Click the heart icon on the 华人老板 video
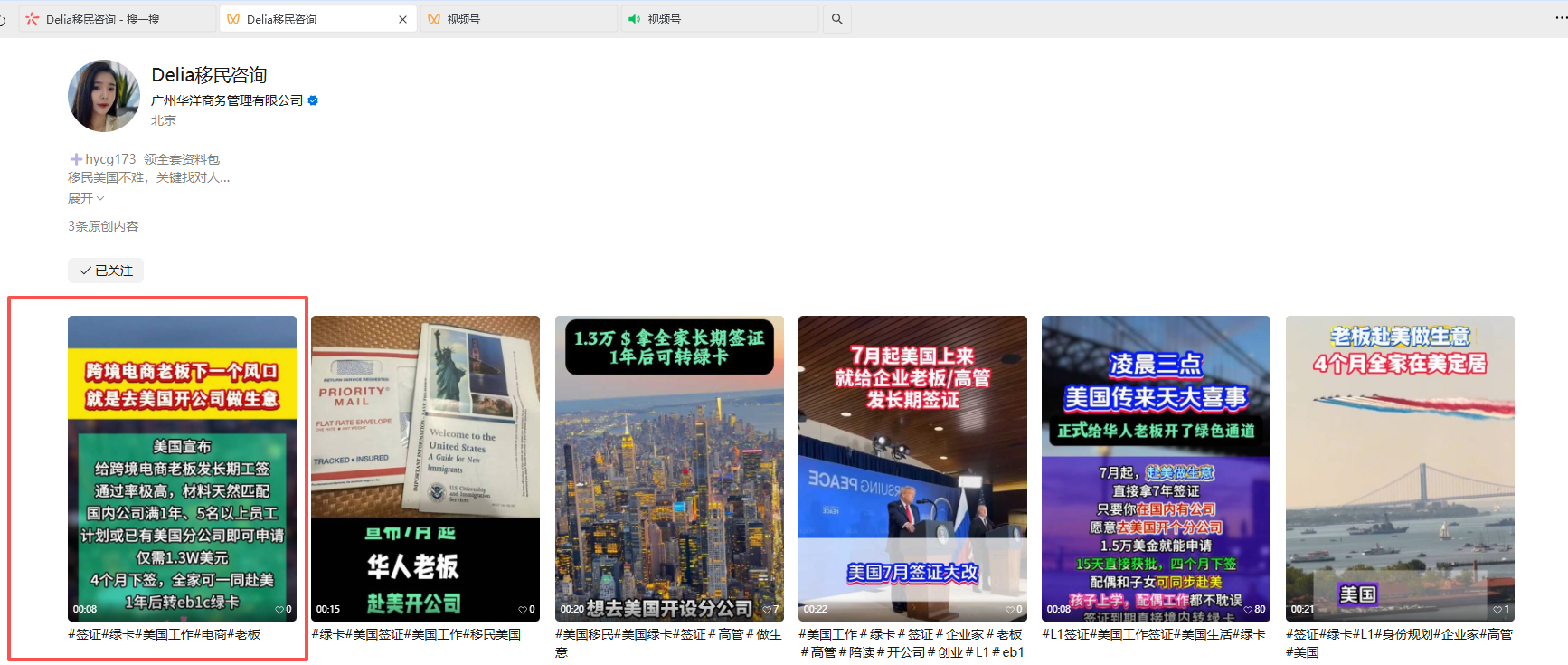This screenshot has height=665, width=1568. point(523,610)
